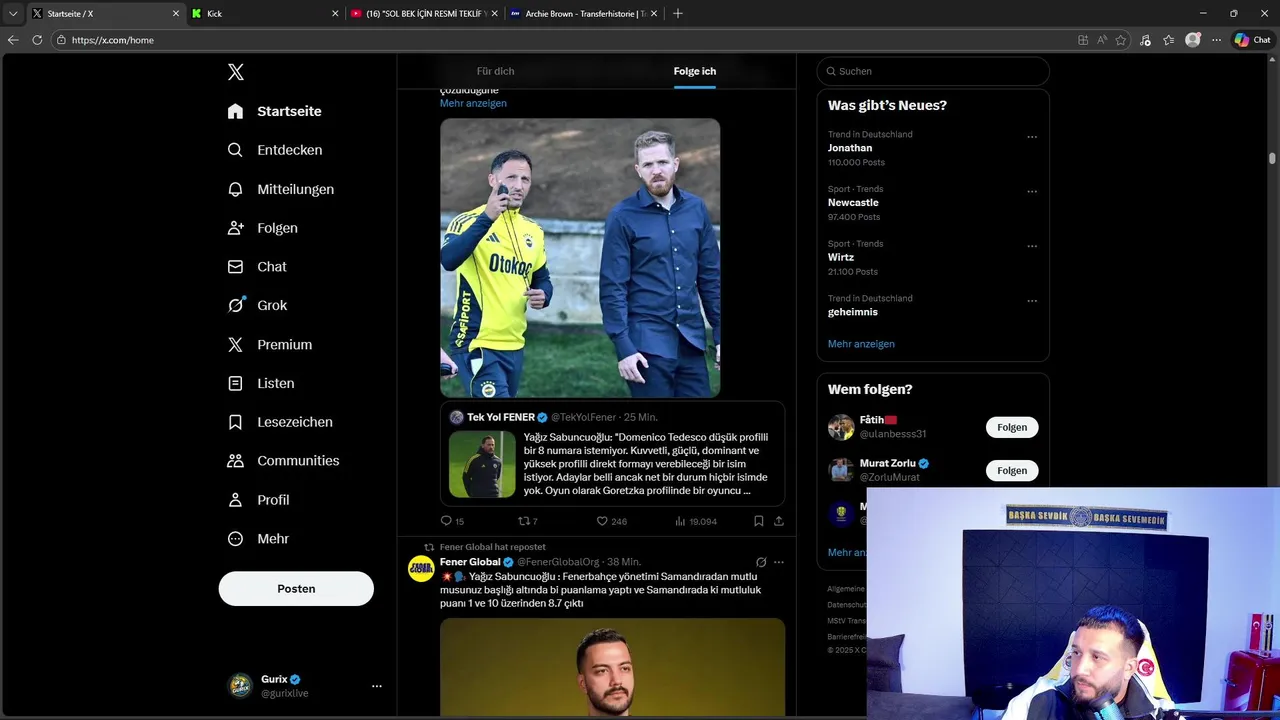The width and height of the screenshot is (1280, 720).
Task: Open Grok from the sidebar
Action: point(257,305)
